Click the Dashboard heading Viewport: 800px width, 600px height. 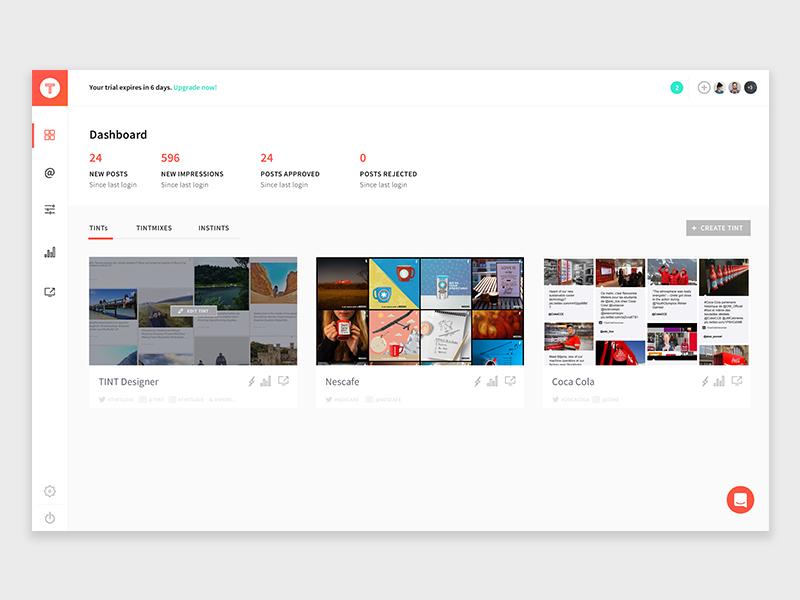118,135
